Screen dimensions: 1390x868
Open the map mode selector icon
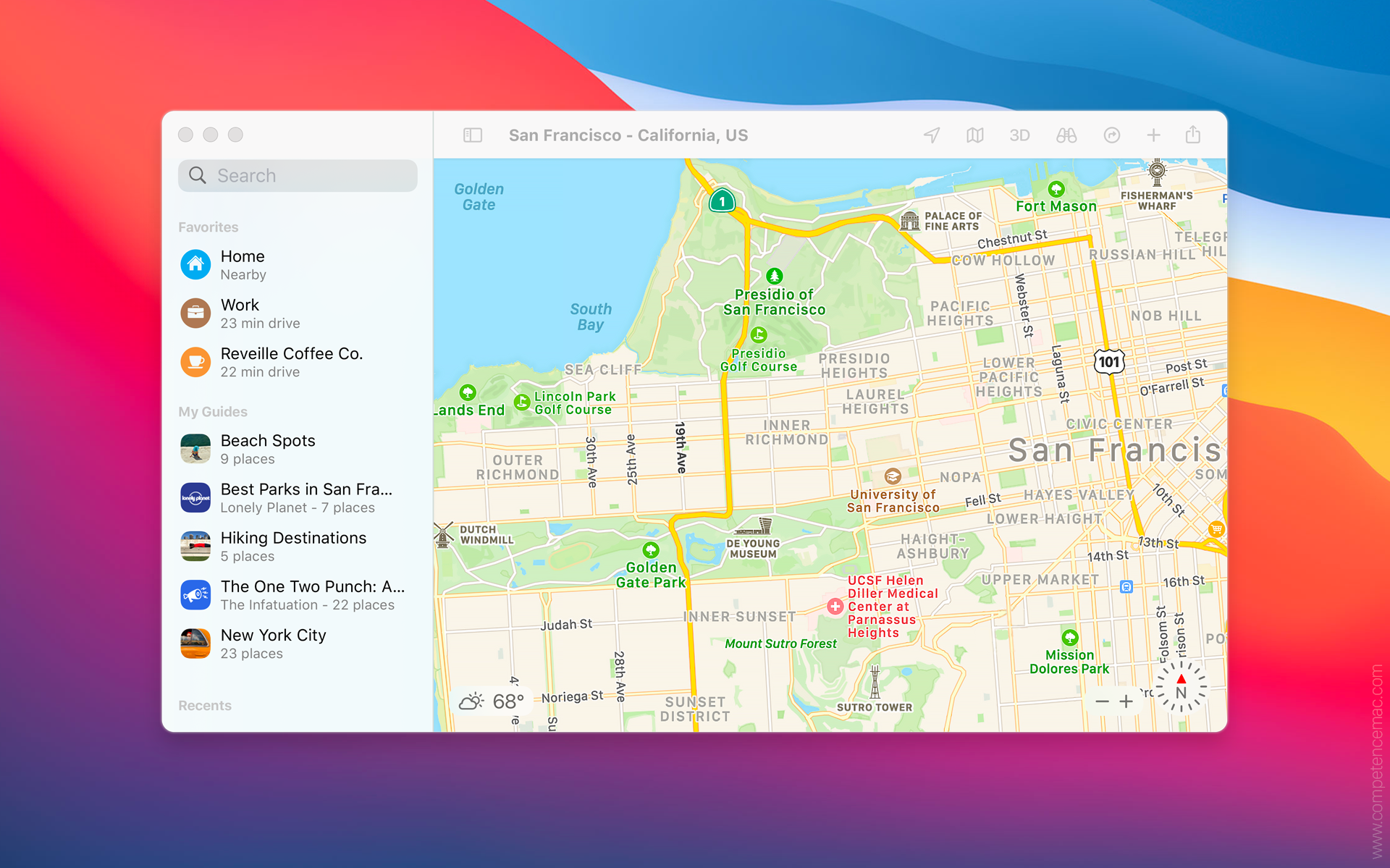tap(974, 135)
